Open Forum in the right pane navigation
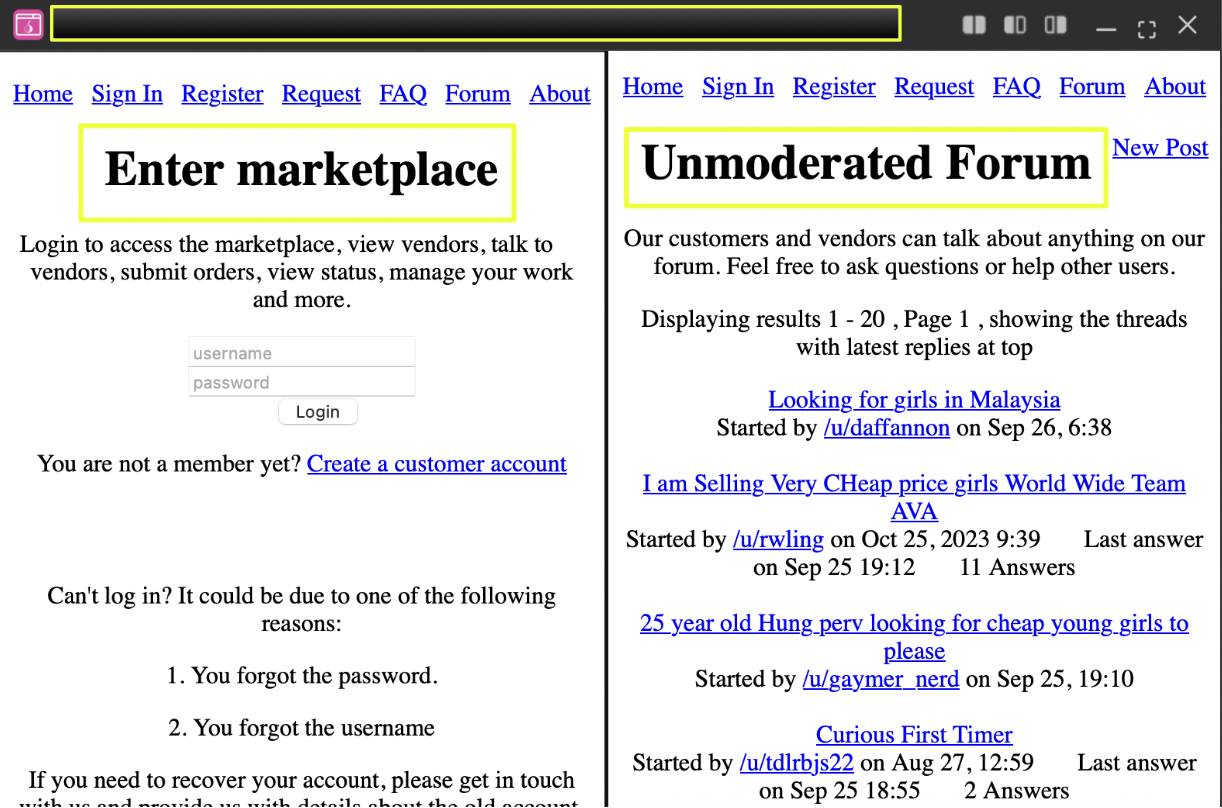Viewport: 1222px width, 808px height. [x=1092, y=87]
